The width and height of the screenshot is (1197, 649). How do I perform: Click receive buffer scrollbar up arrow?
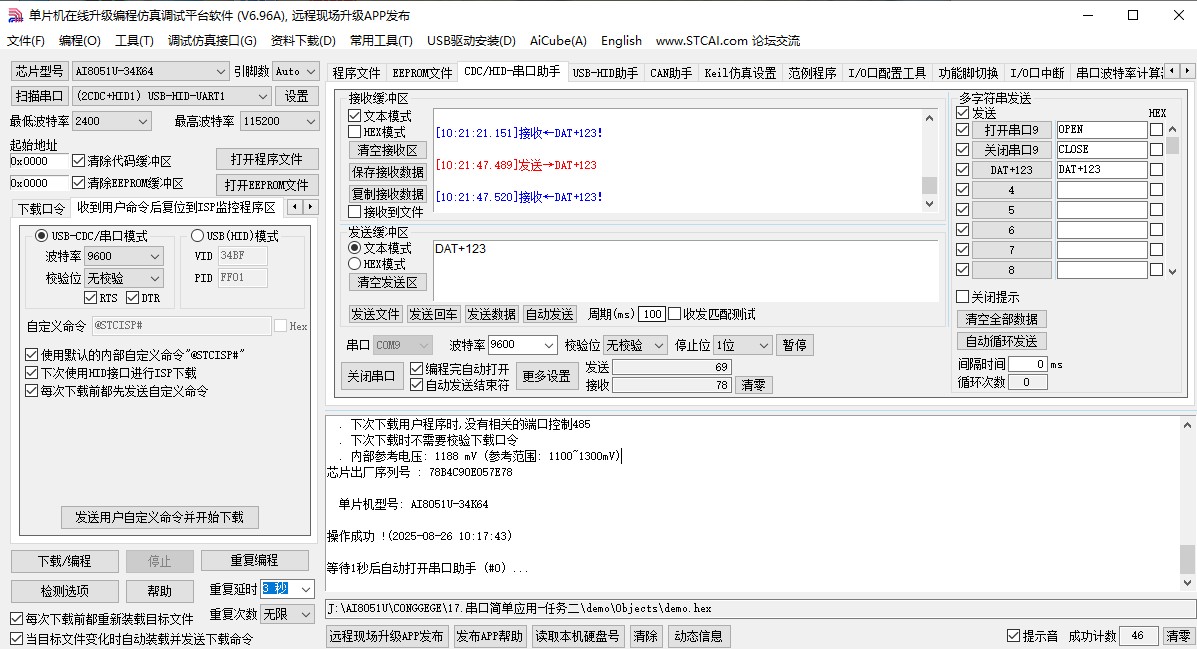[929, 116]
